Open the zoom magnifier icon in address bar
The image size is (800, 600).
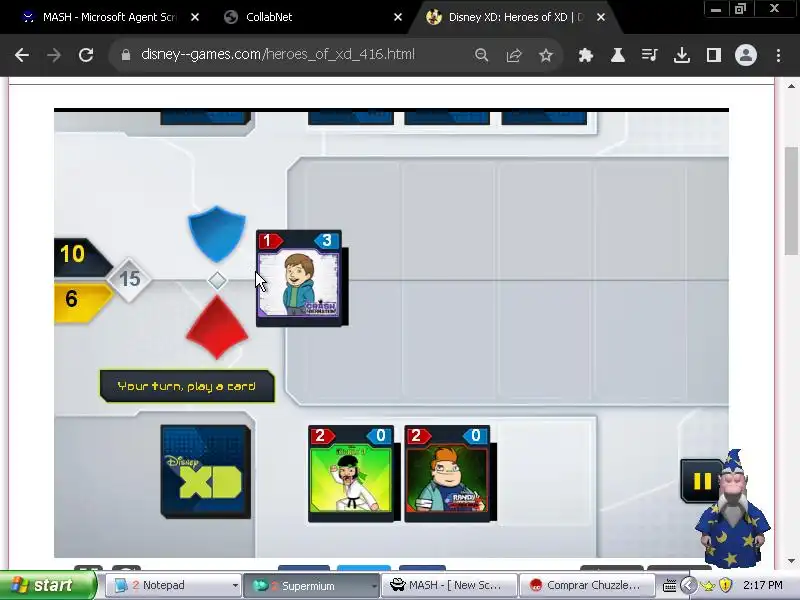[x=481, y=55]
